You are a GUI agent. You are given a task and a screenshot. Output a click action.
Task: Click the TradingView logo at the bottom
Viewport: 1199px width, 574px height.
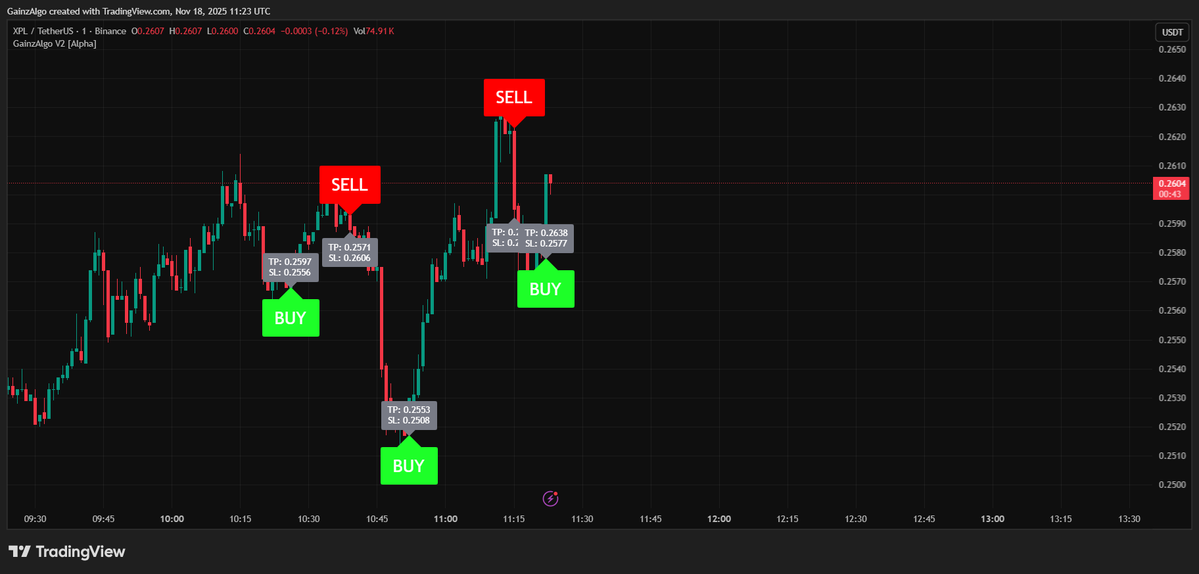coord(67,552)
